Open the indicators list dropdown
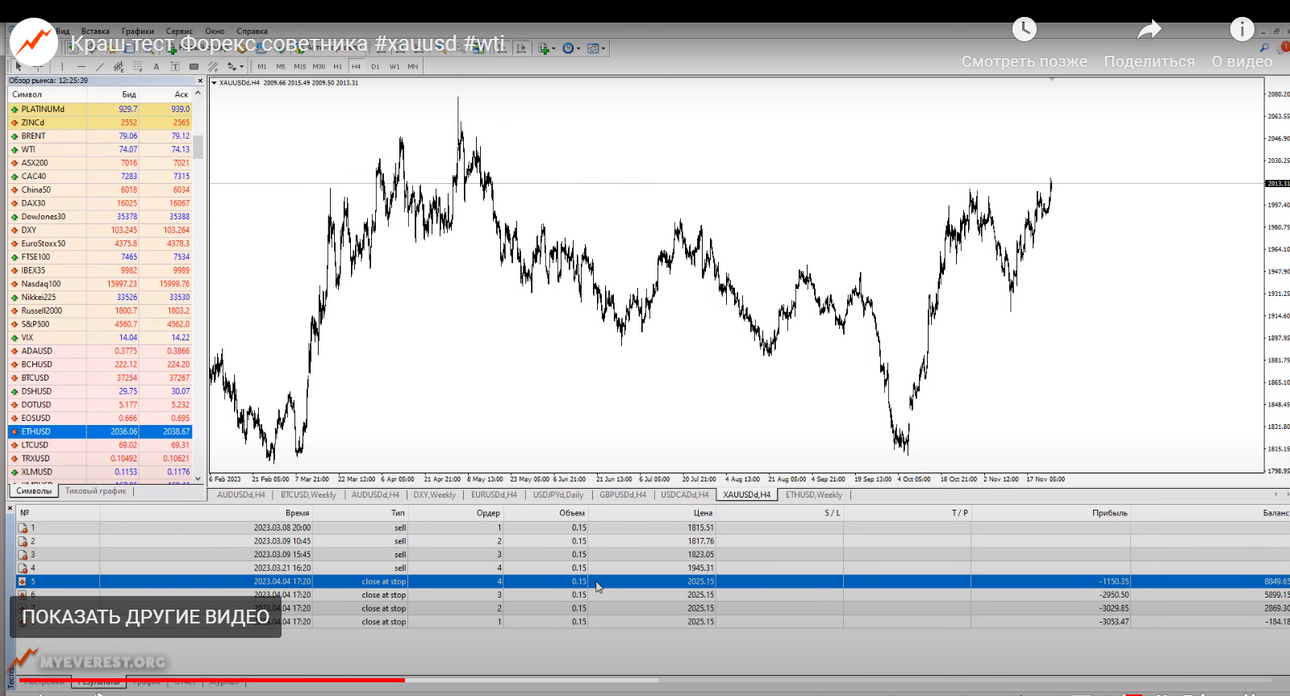The width and height of the screenshot is (1290, 696). [x=553, y=48]
